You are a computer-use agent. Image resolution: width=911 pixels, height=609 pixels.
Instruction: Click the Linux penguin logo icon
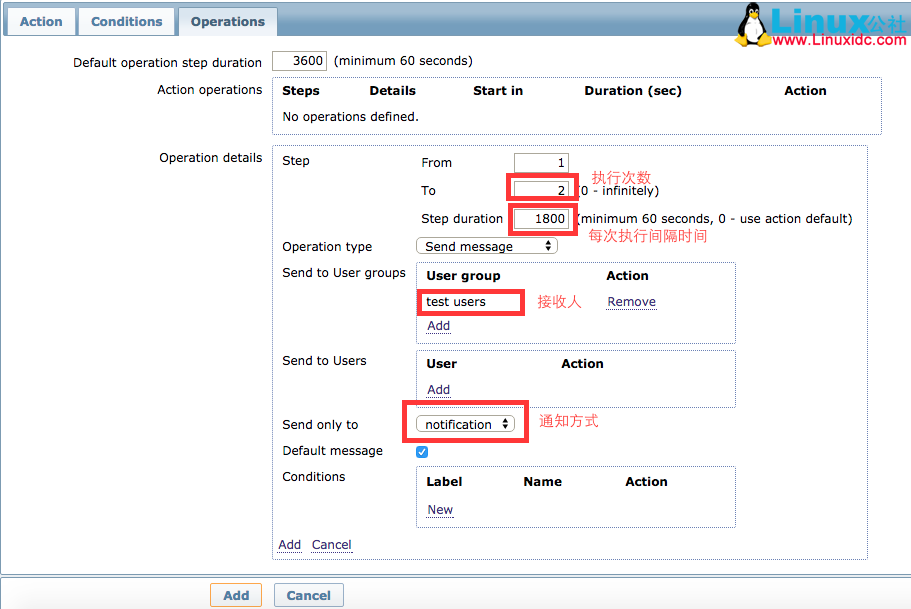coord(753,25)
